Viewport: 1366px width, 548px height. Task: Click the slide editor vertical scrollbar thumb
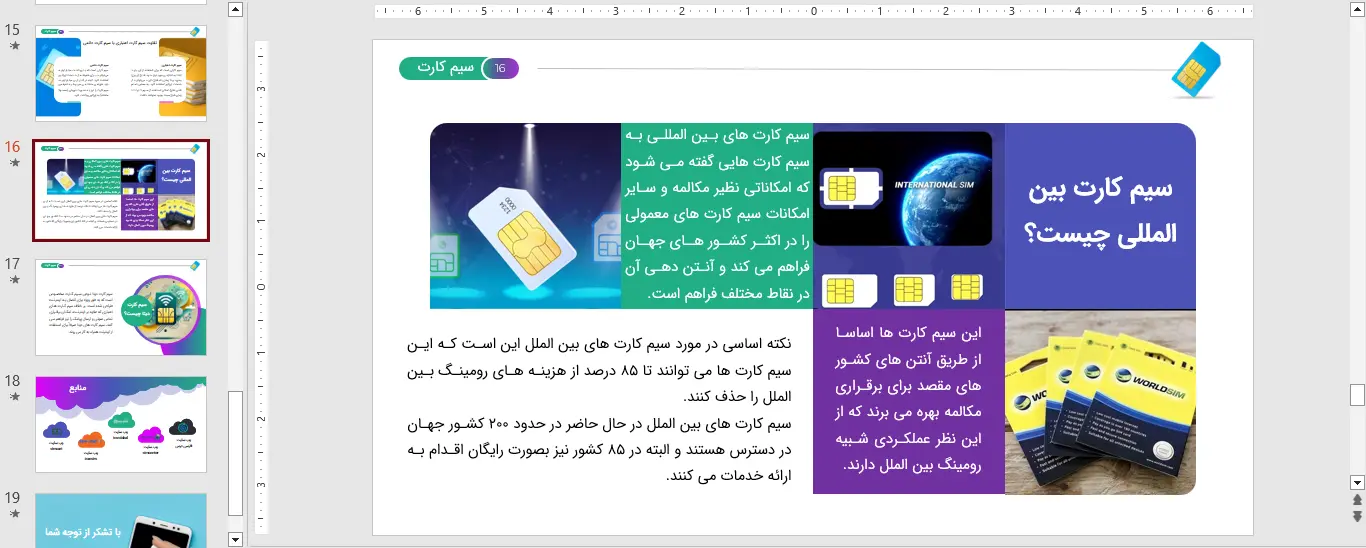point(1357,393)
